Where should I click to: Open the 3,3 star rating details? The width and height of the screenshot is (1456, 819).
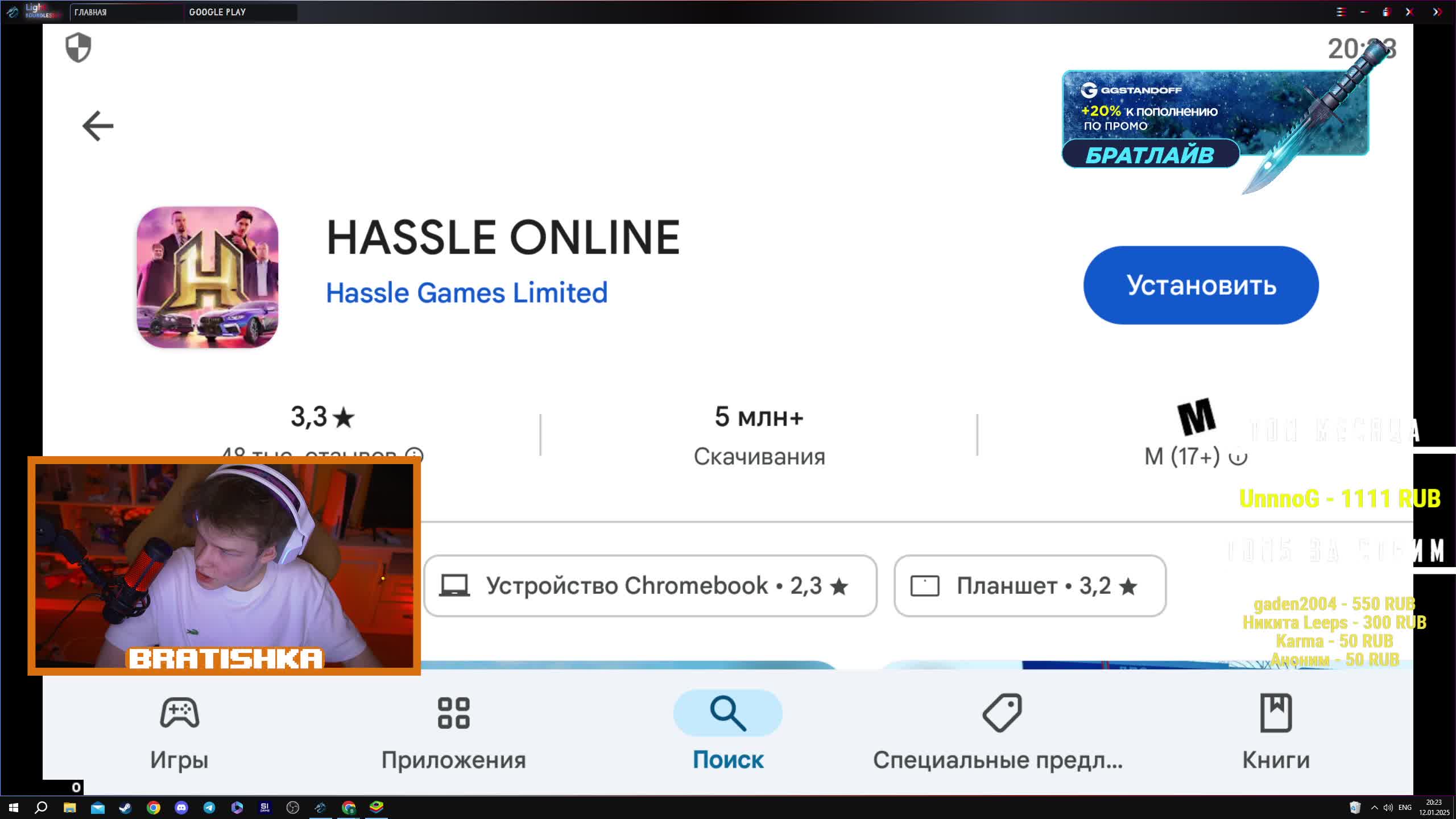click(x=322, y=416)
